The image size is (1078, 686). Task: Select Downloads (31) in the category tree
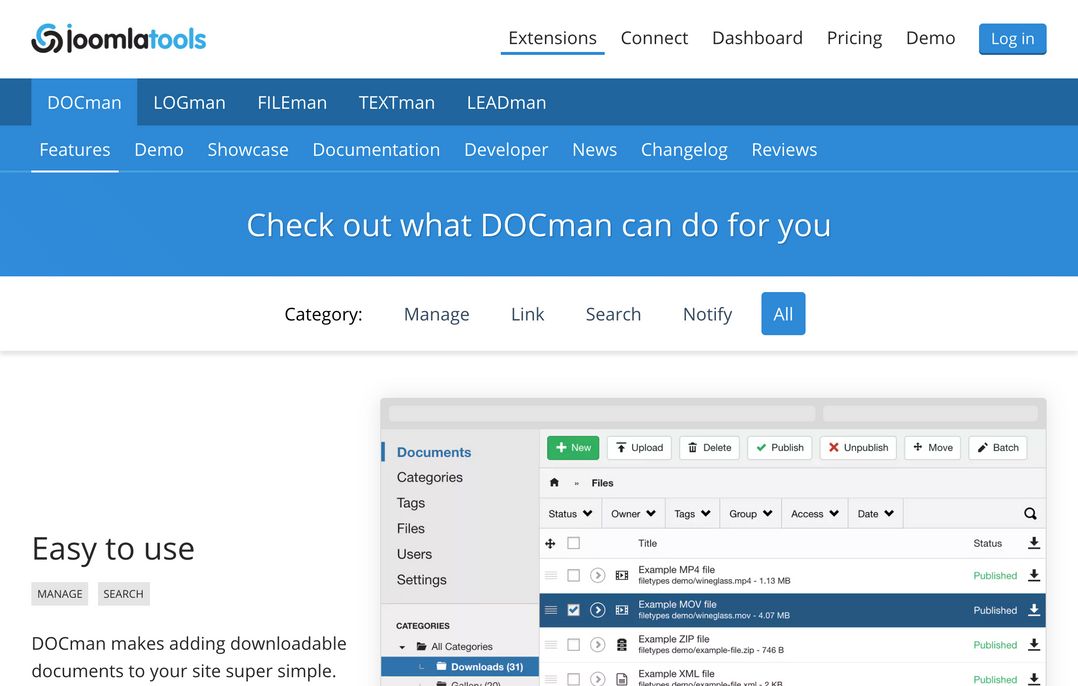pyautogui.click(x=460, y=666)
